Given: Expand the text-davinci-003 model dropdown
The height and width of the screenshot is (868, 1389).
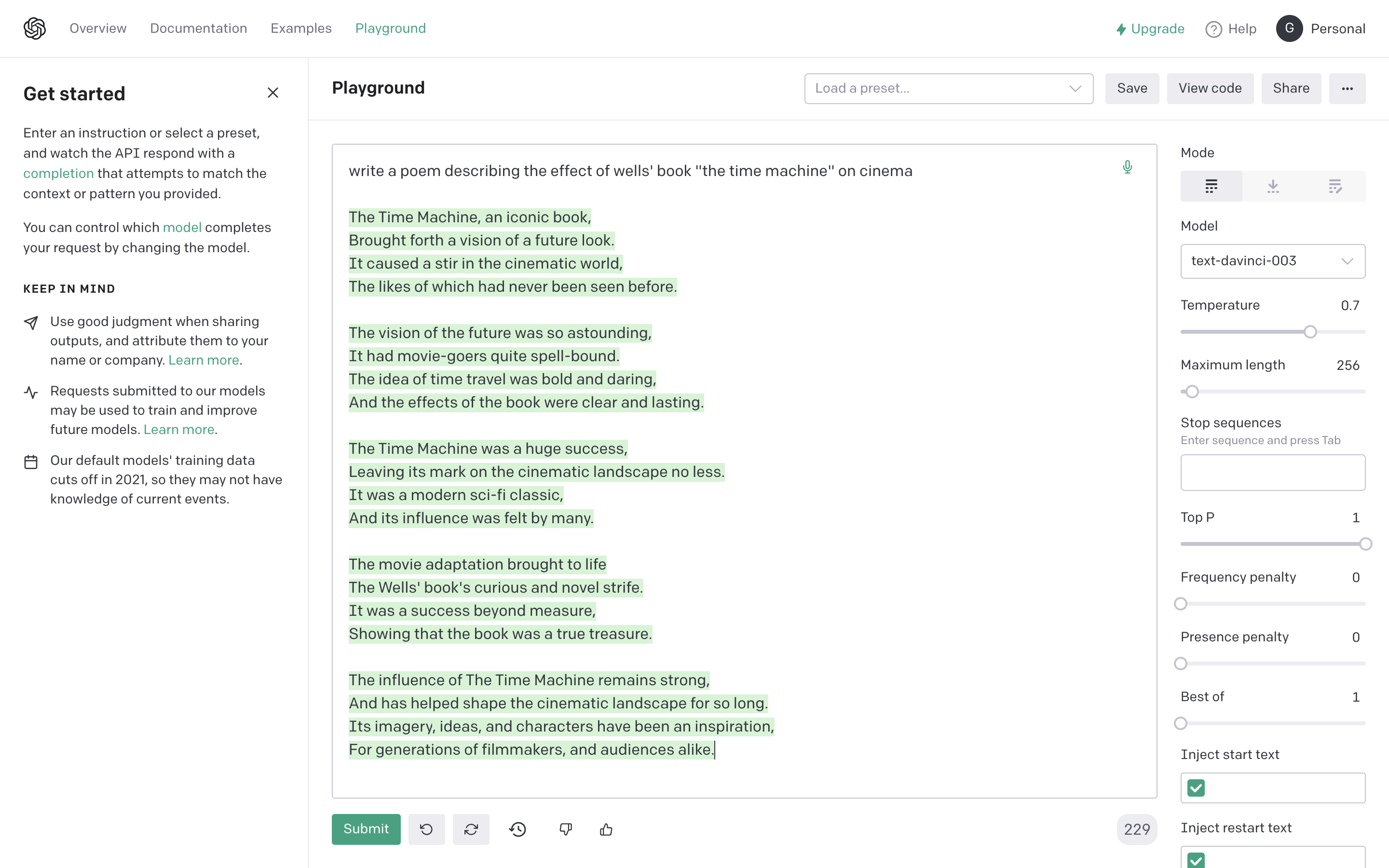Looking at the screenshot, I should [1272, 261].
